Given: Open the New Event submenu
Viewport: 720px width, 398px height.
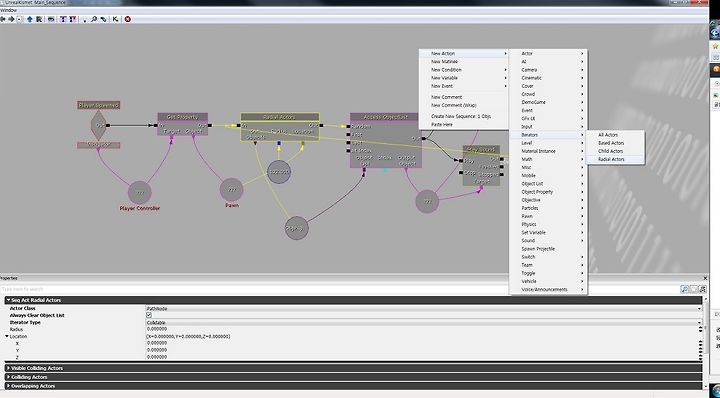Looking at the screenshot, I should (x=464, y=86).
